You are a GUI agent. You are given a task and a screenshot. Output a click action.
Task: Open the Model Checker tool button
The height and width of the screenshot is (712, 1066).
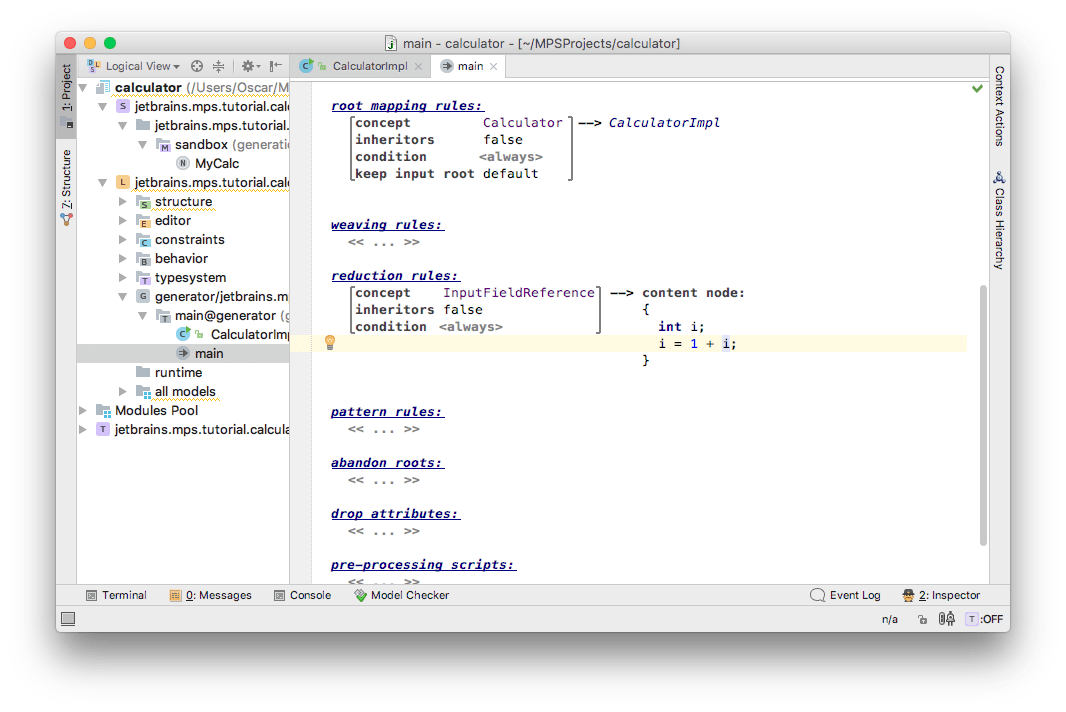point(401,595)
